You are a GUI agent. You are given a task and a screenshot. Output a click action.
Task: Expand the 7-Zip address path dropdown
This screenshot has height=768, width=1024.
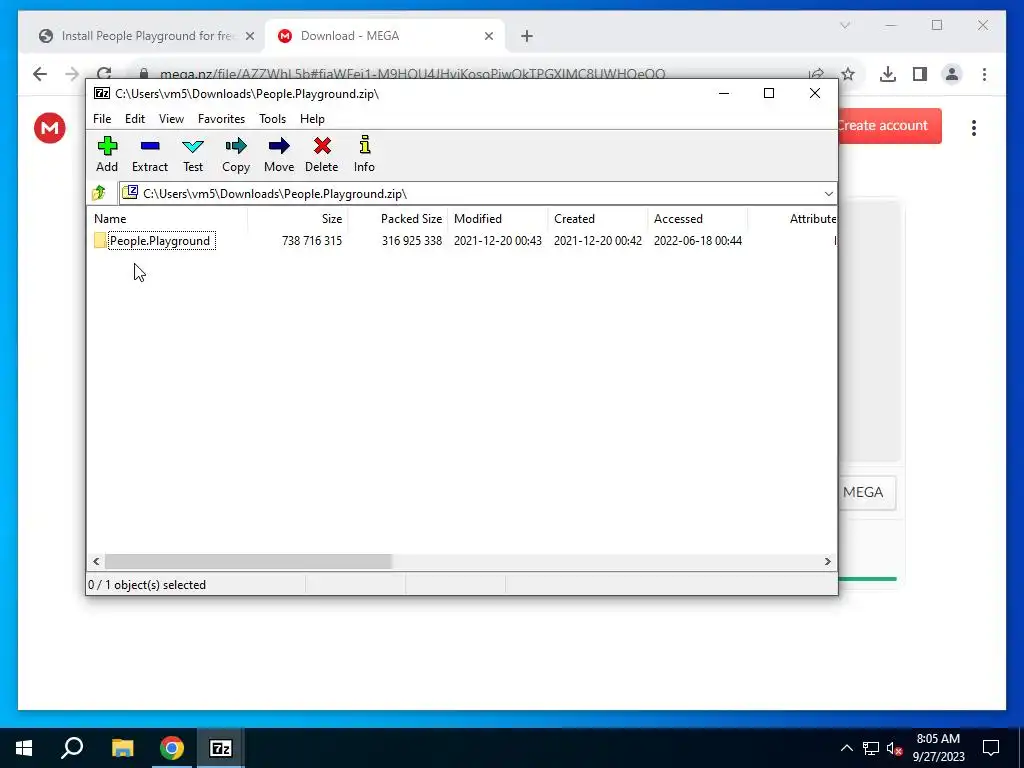coord(828,193)
